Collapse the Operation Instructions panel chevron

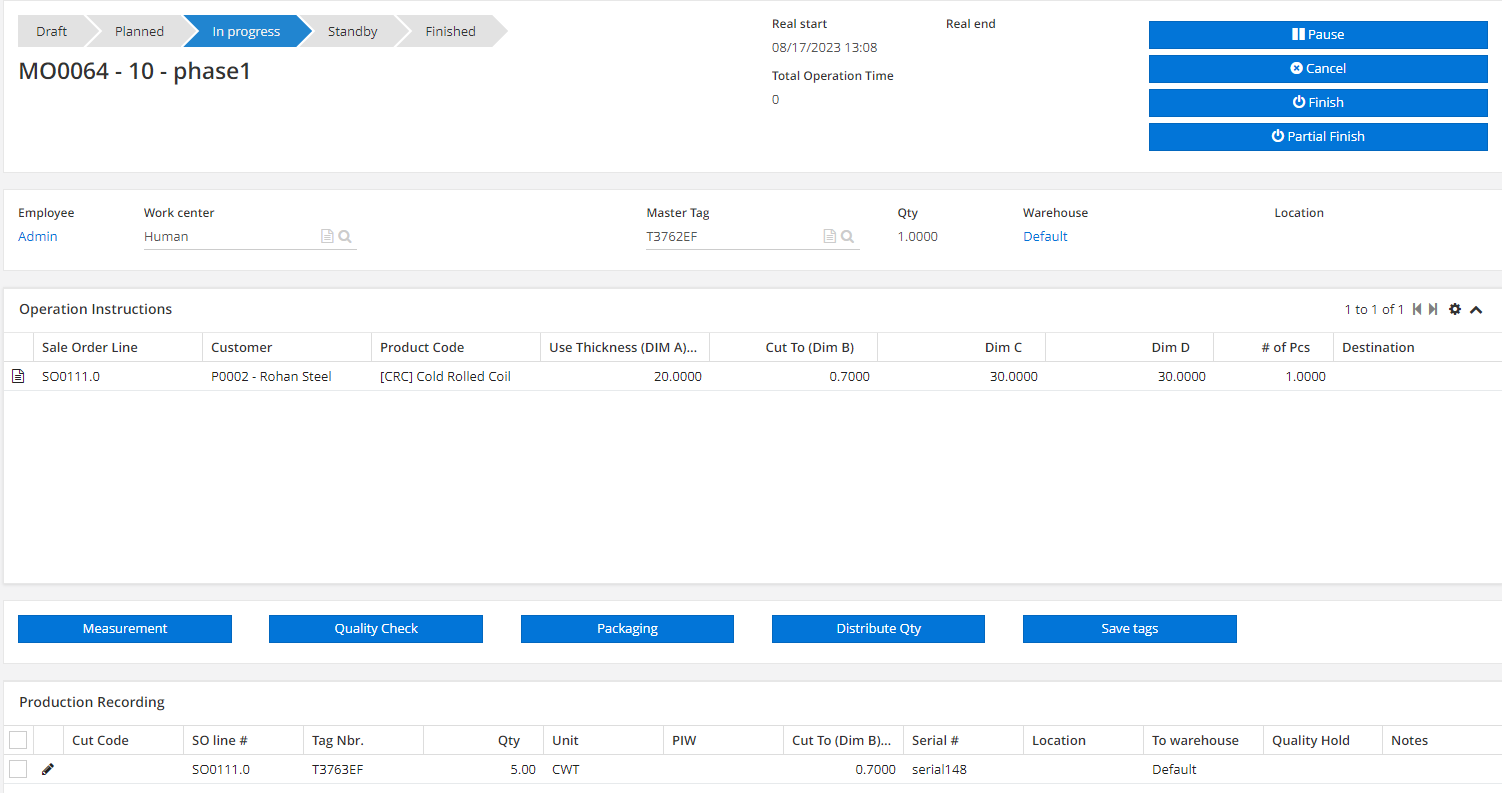pyautogui.click(x=1476, y=309)
